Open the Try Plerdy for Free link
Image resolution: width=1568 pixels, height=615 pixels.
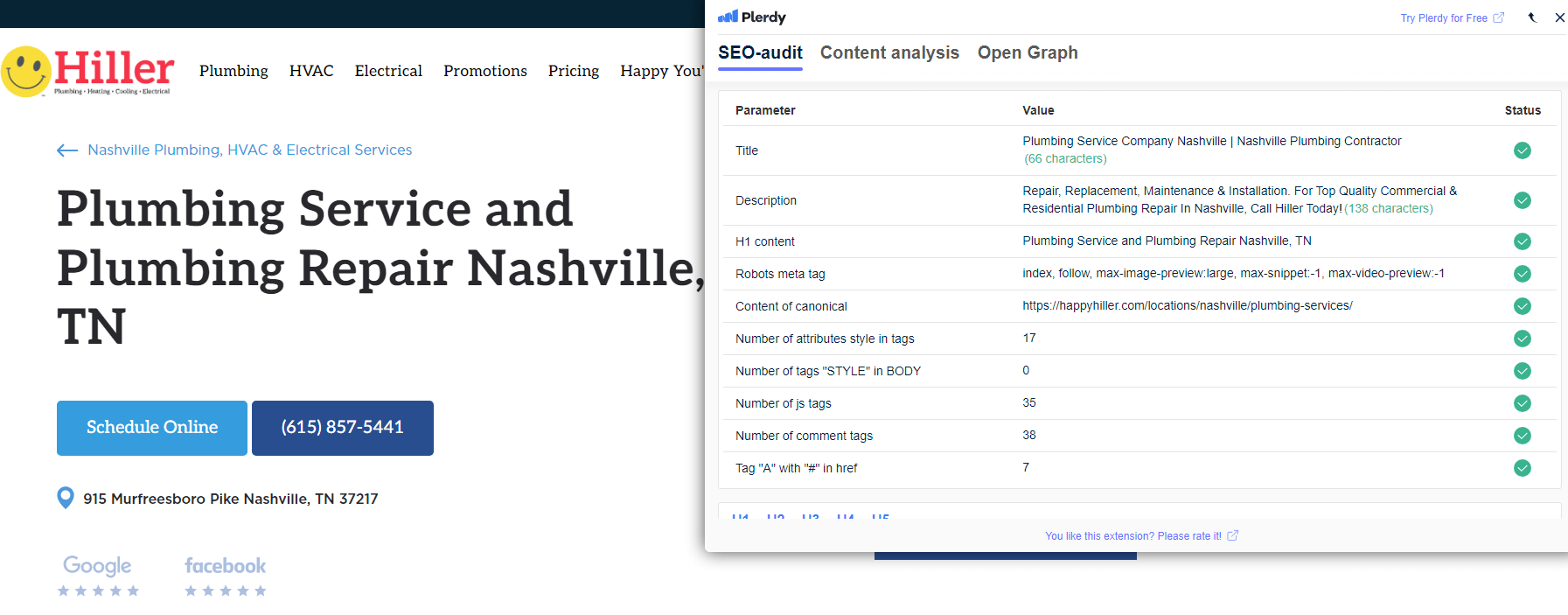click(x=1452, y=17)
